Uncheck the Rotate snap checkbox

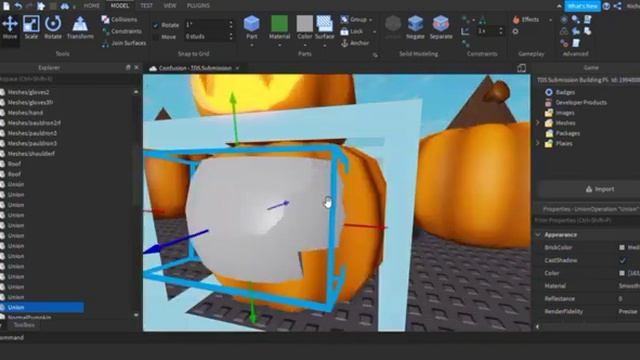[x=156, y=25]
